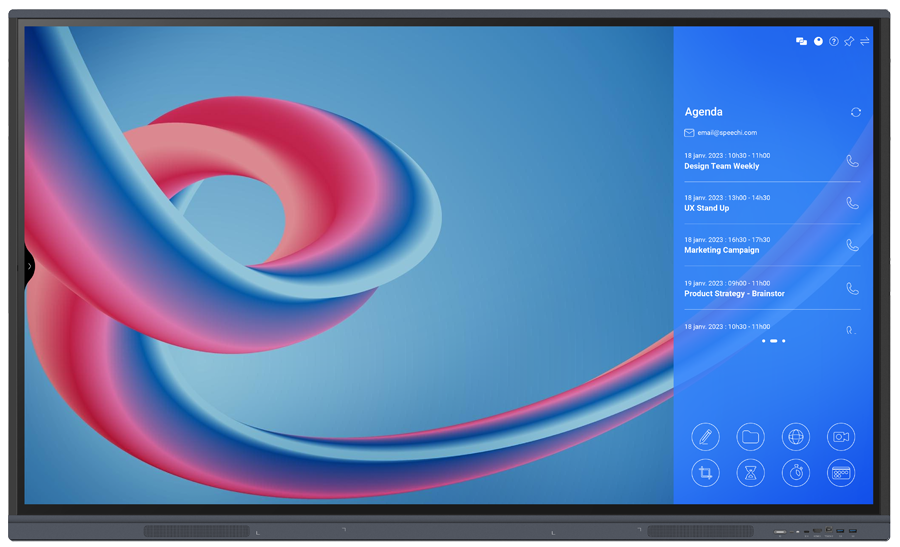Image resolution: width=900 pixels, height=547 pixels.
Task: Open the hourglass timer tool
Action: coord(750,473)
